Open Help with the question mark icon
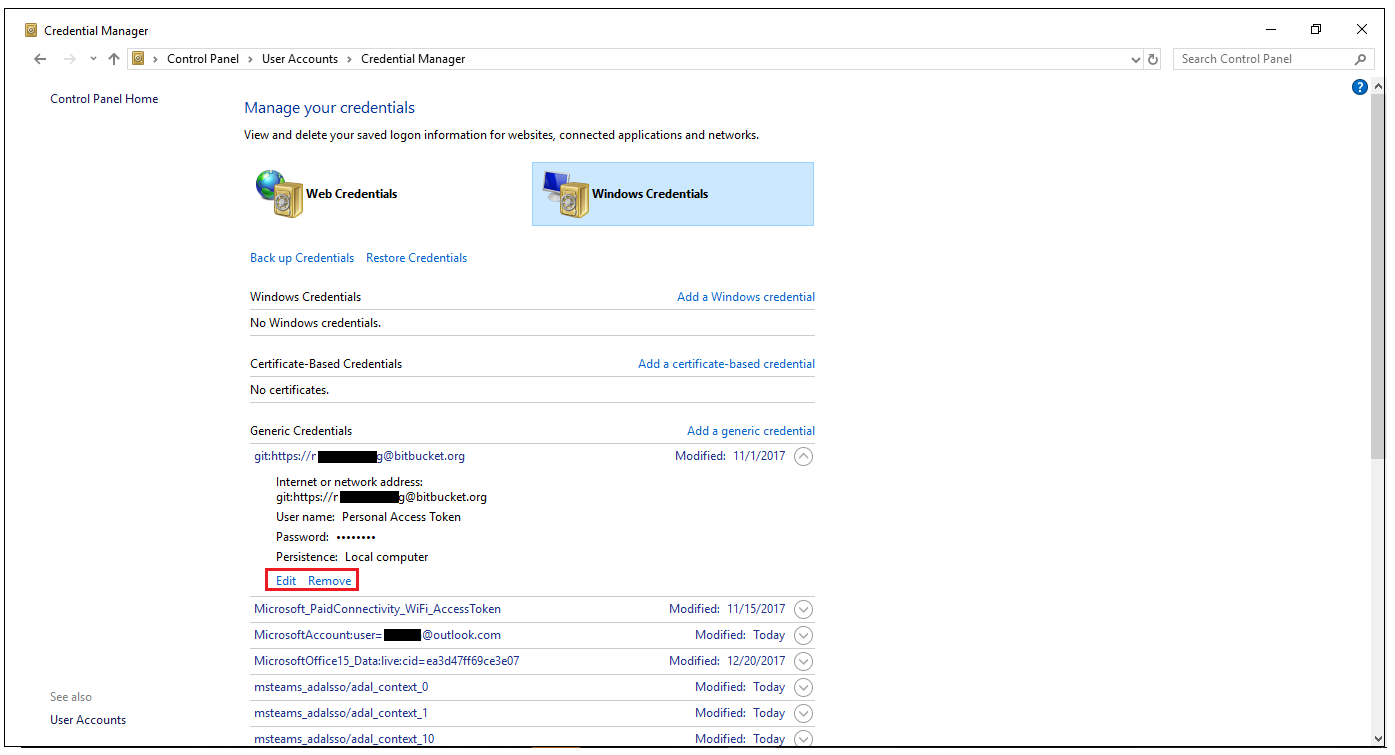 click(1359, 87)
